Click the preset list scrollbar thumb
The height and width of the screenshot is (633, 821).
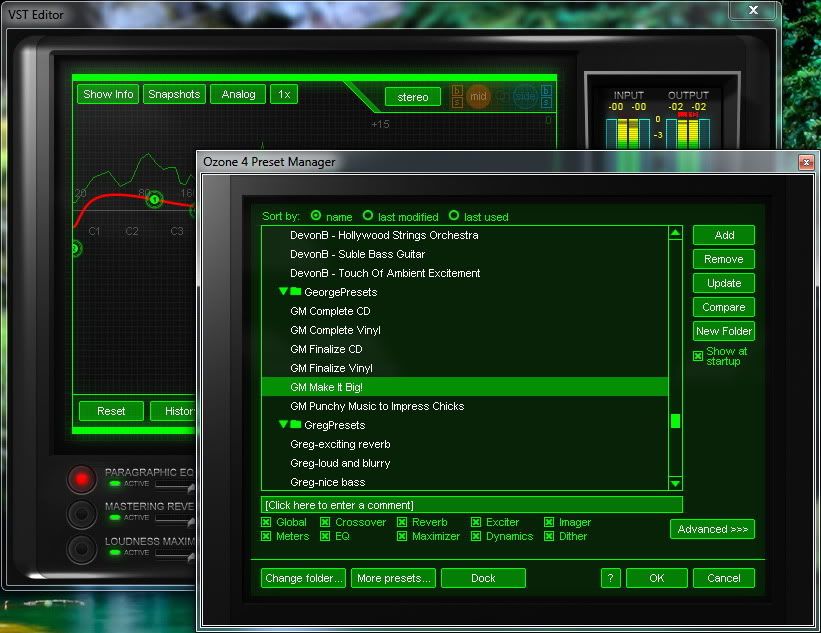pos(675,421)
